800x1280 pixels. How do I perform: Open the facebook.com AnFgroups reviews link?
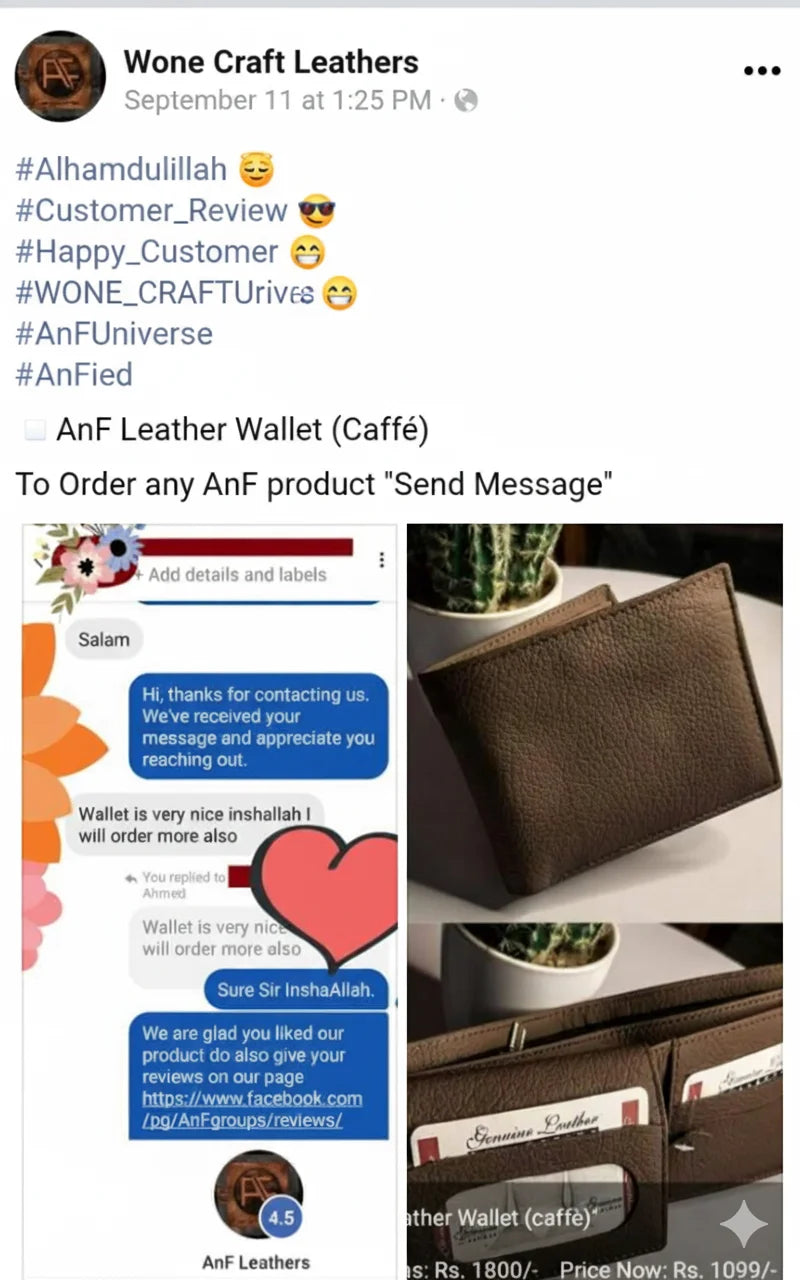click(x=252, y=1109)
